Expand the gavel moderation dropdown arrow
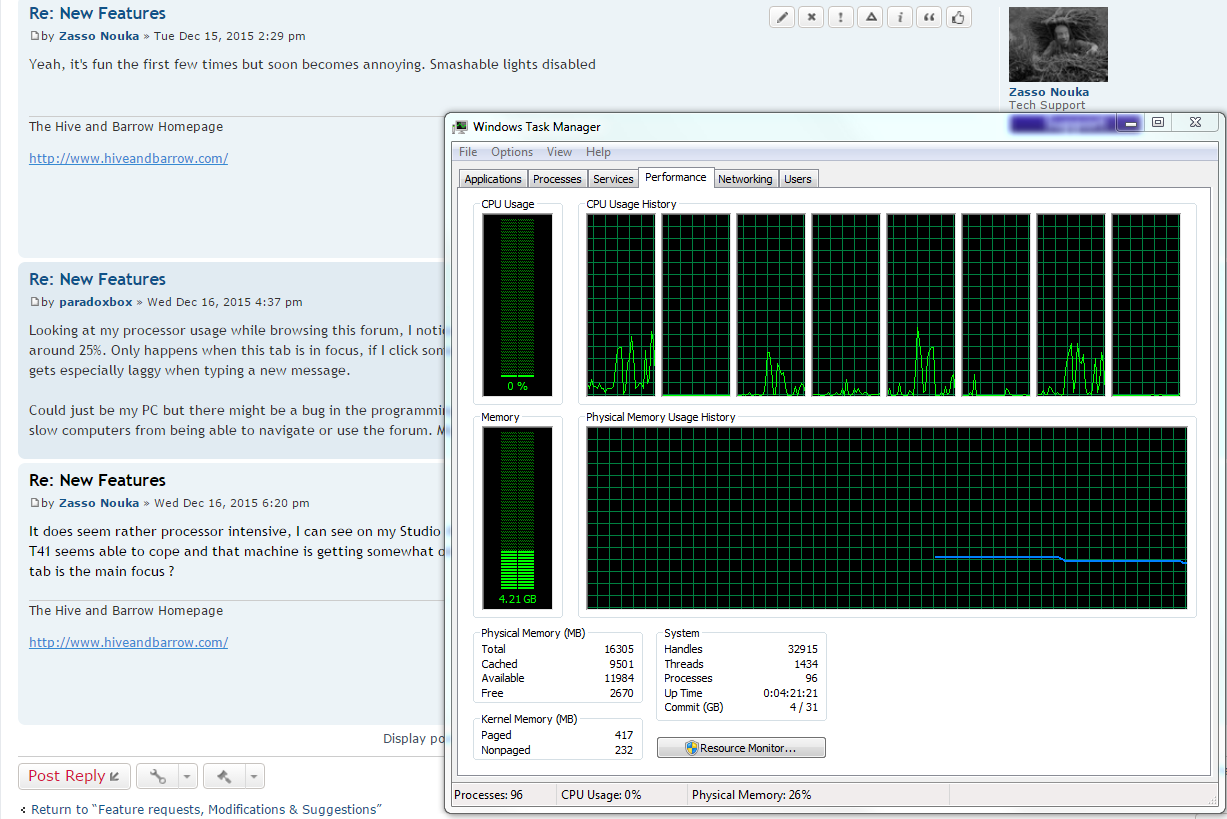This screenshot has height=819, width=1227. (255, 776)
